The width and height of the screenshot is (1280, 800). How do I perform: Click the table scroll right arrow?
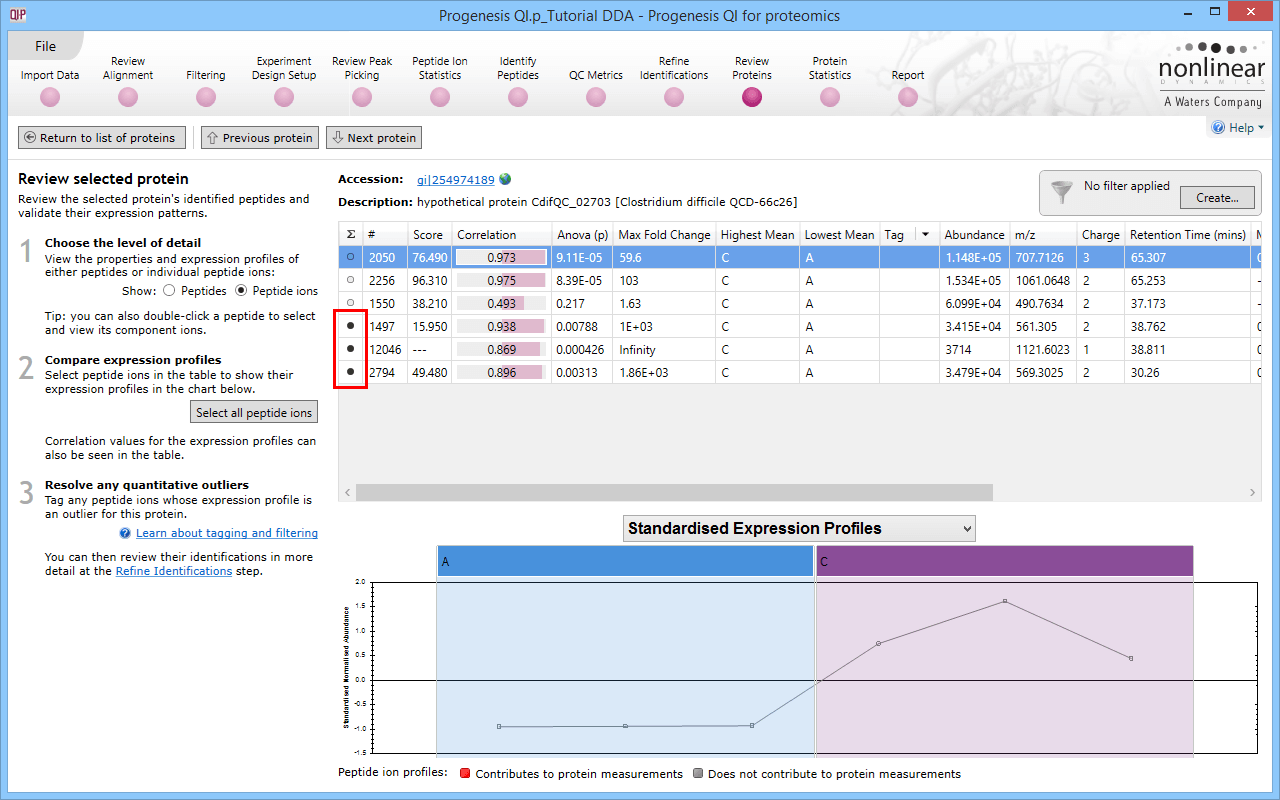(1253, 492)
